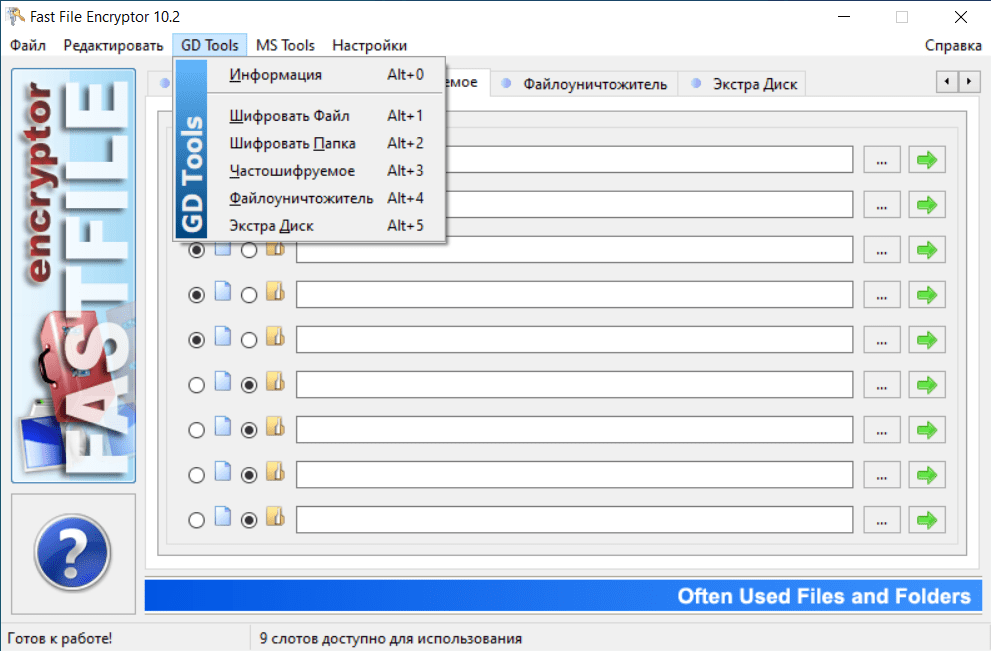This screenshot has height=651, width=991.
Task: Browse with the '...' button of the third slot
Action: [x=882, y=250]
